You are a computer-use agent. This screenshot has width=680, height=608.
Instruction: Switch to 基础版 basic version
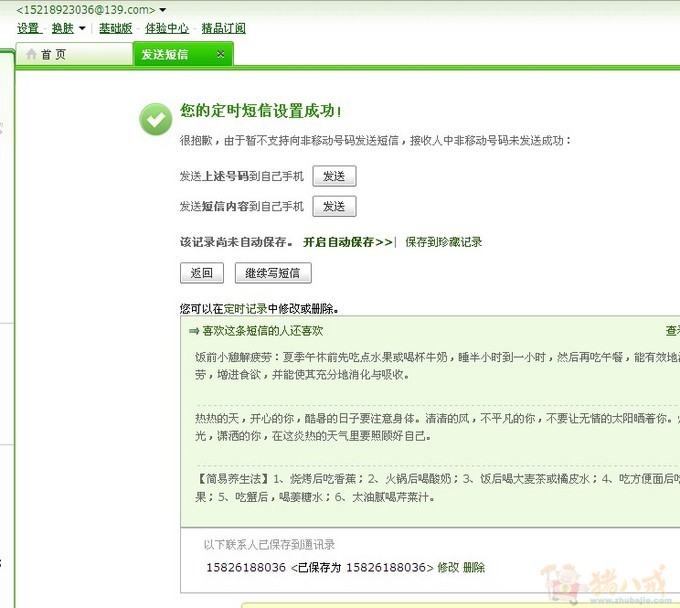tap(115, 28)
